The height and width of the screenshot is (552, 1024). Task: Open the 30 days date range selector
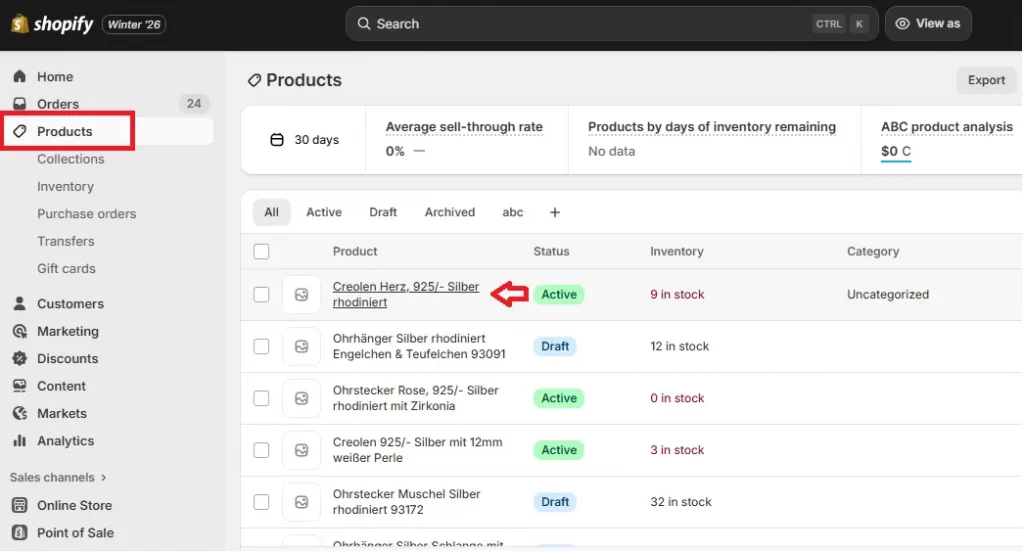pos(304,140)
